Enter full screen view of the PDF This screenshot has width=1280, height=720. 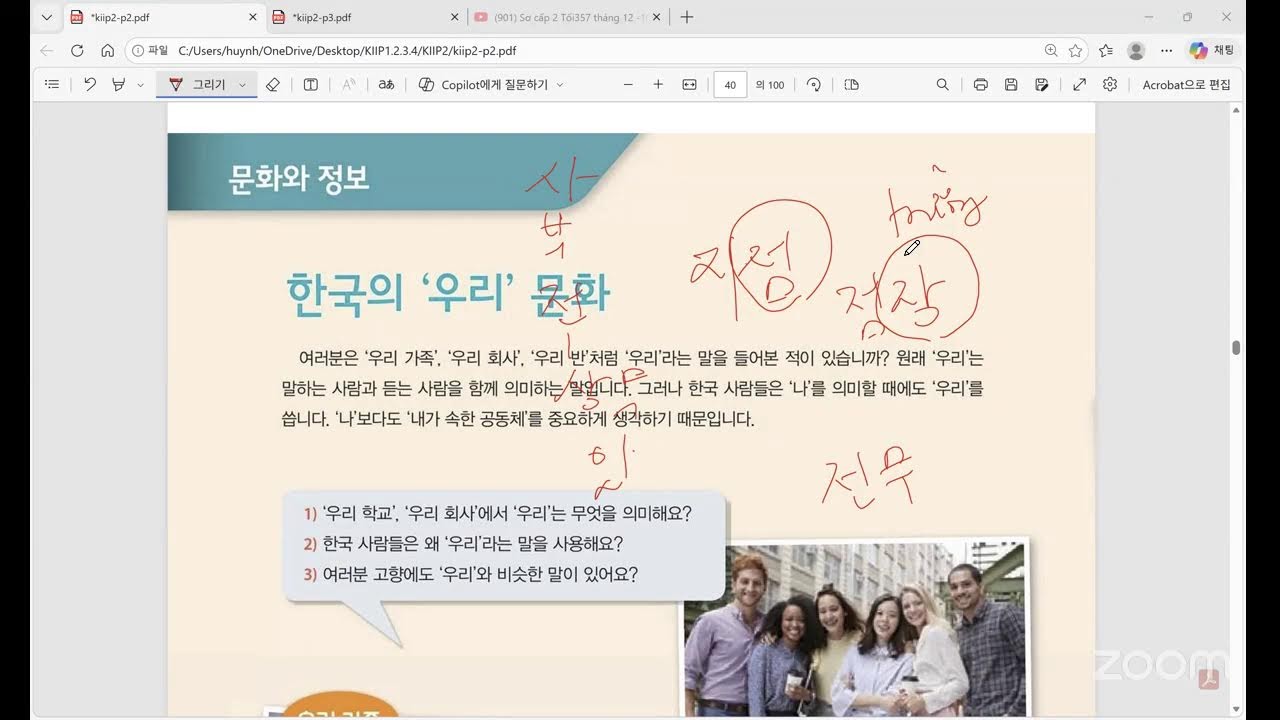click(x=1080, y=85)
